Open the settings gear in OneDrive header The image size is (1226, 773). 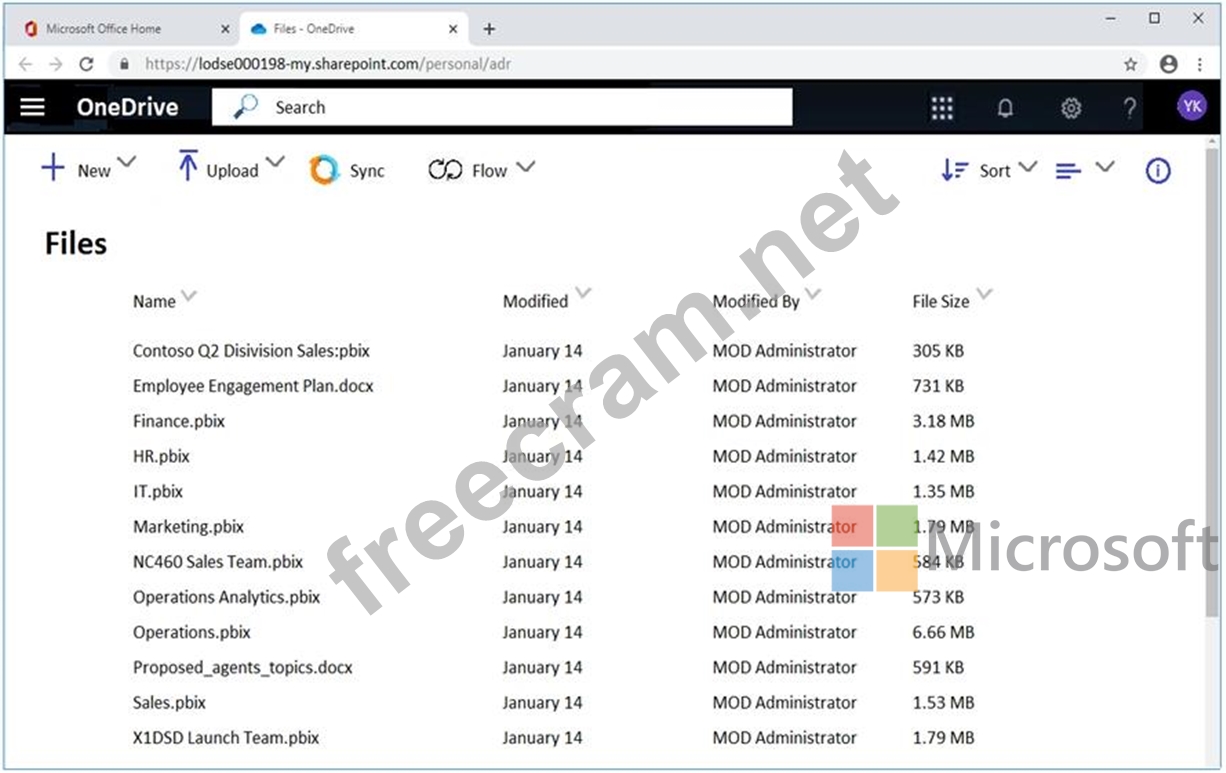pos(1071,108)
